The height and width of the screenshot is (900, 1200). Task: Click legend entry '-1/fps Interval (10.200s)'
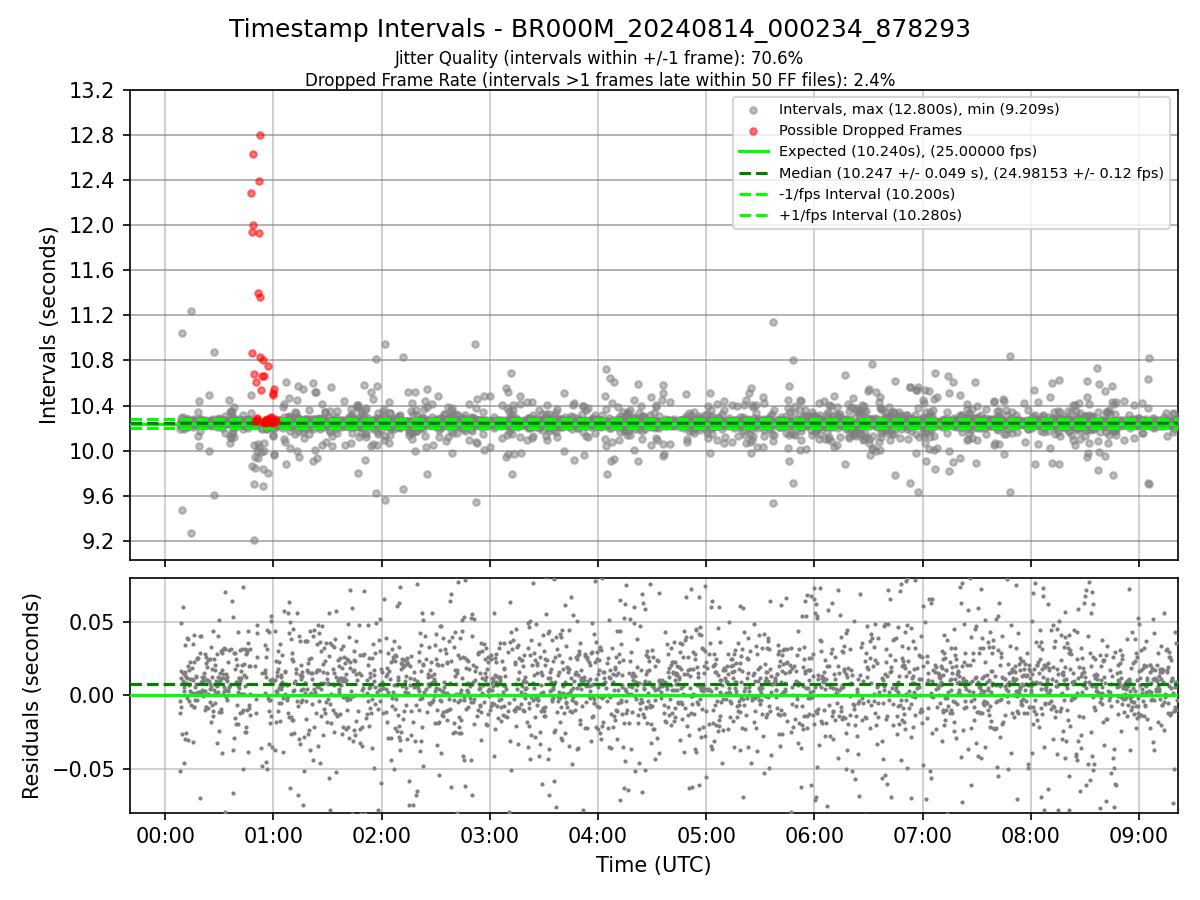(x=867, y=194)
